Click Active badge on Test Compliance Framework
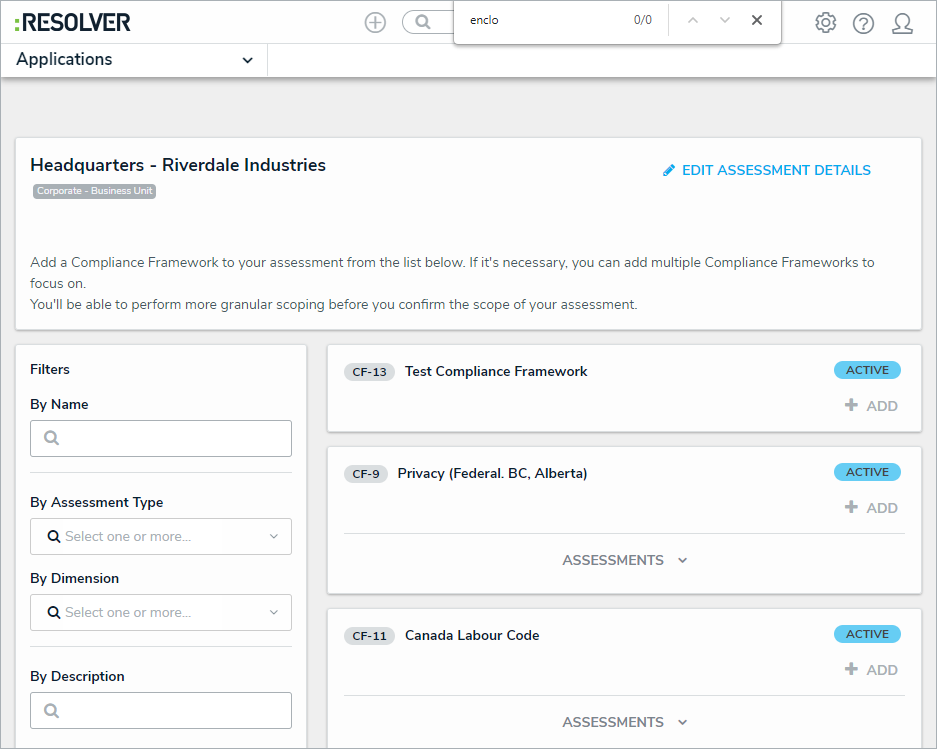 [867, 370]
